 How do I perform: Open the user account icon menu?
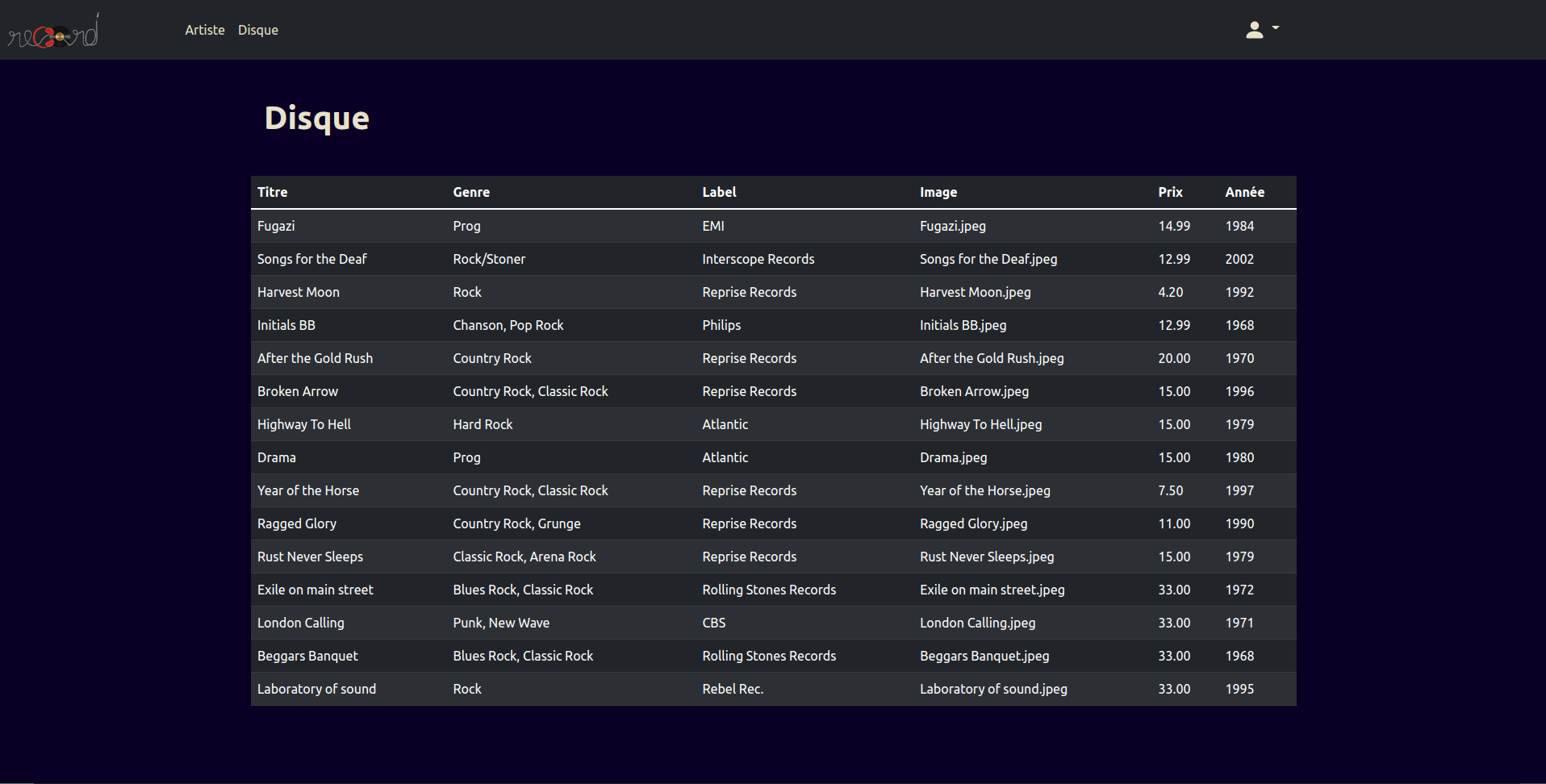pos(1254,30)
